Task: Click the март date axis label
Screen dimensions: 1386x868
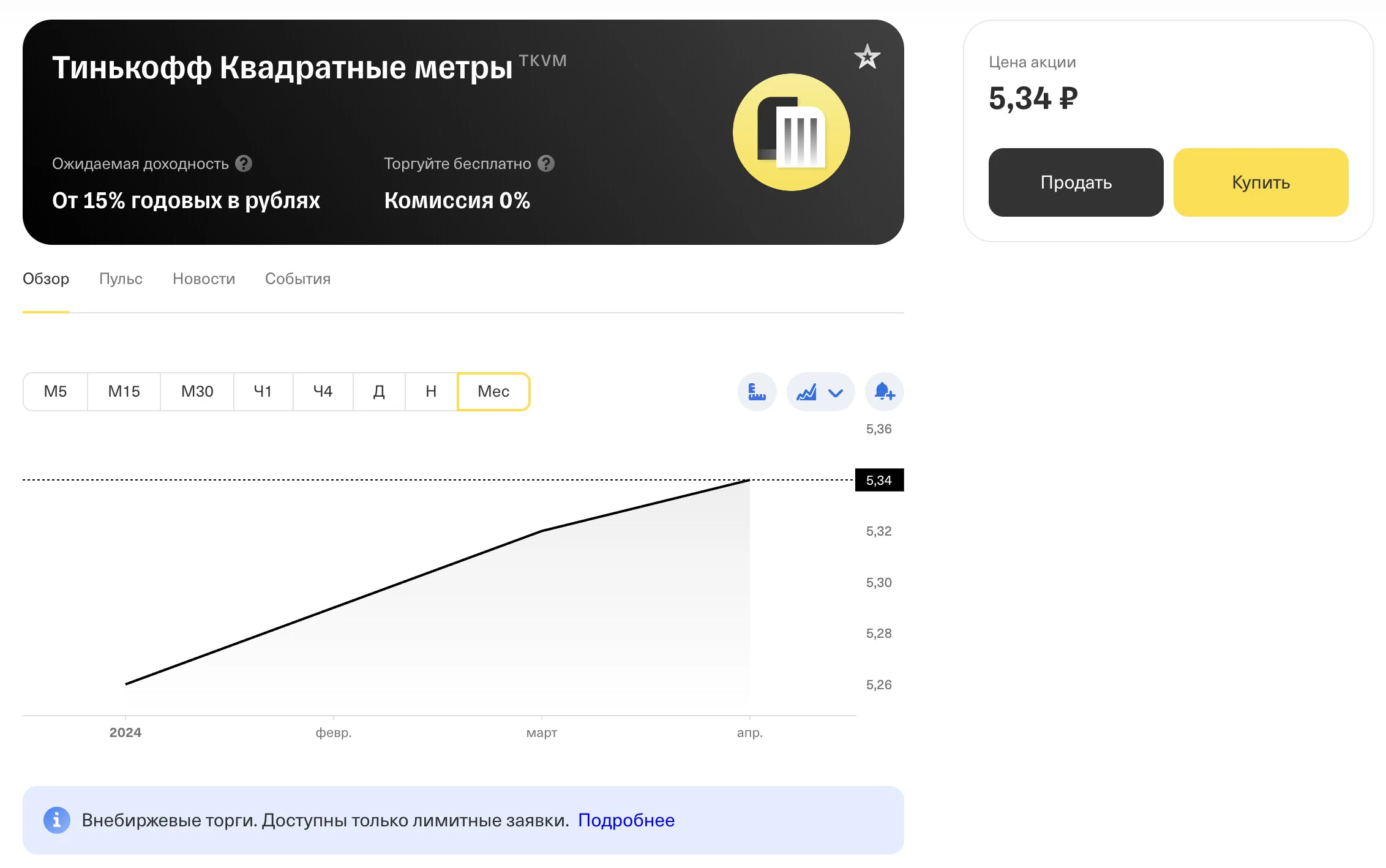Action: [x=542, y=733]
